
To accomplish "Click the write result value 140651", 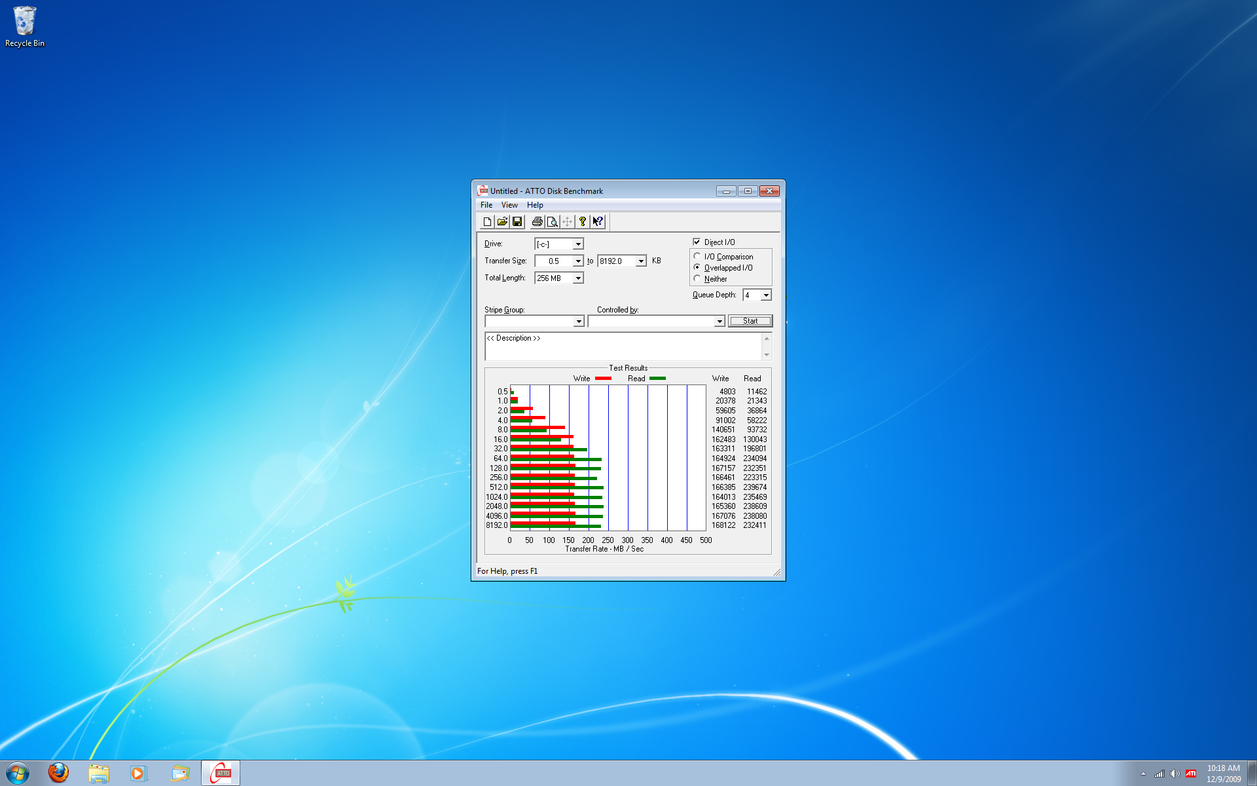I will (x=724, y=430).
